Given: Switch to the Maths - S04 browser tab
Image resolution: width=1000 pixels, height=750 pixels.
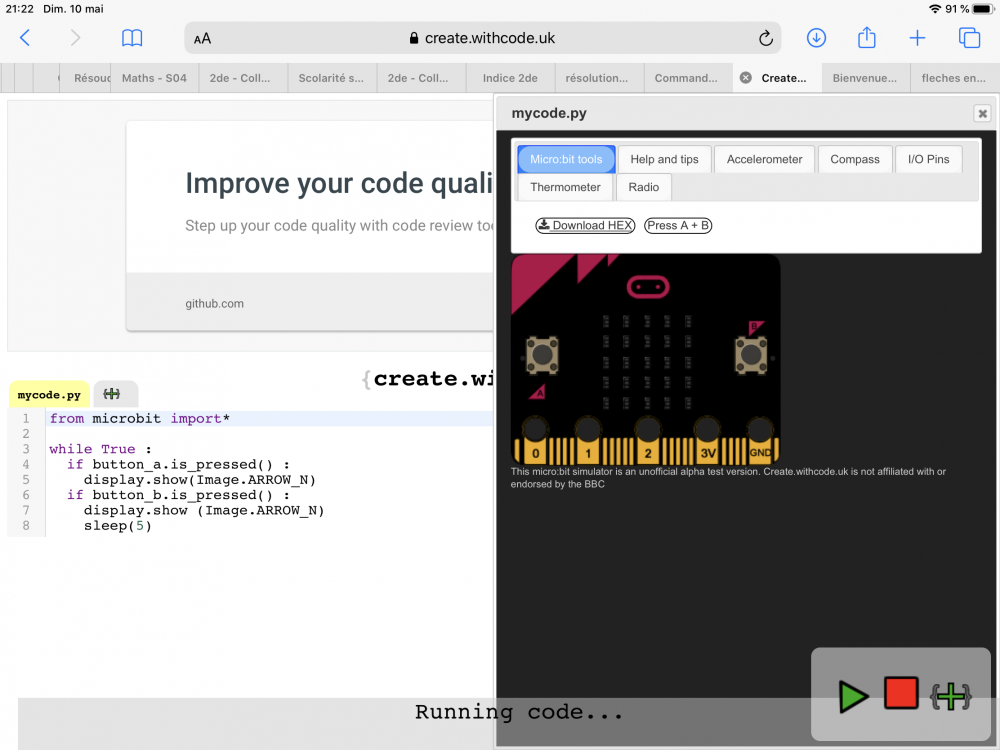Looking at the screenshot, I should coord(154,78).
